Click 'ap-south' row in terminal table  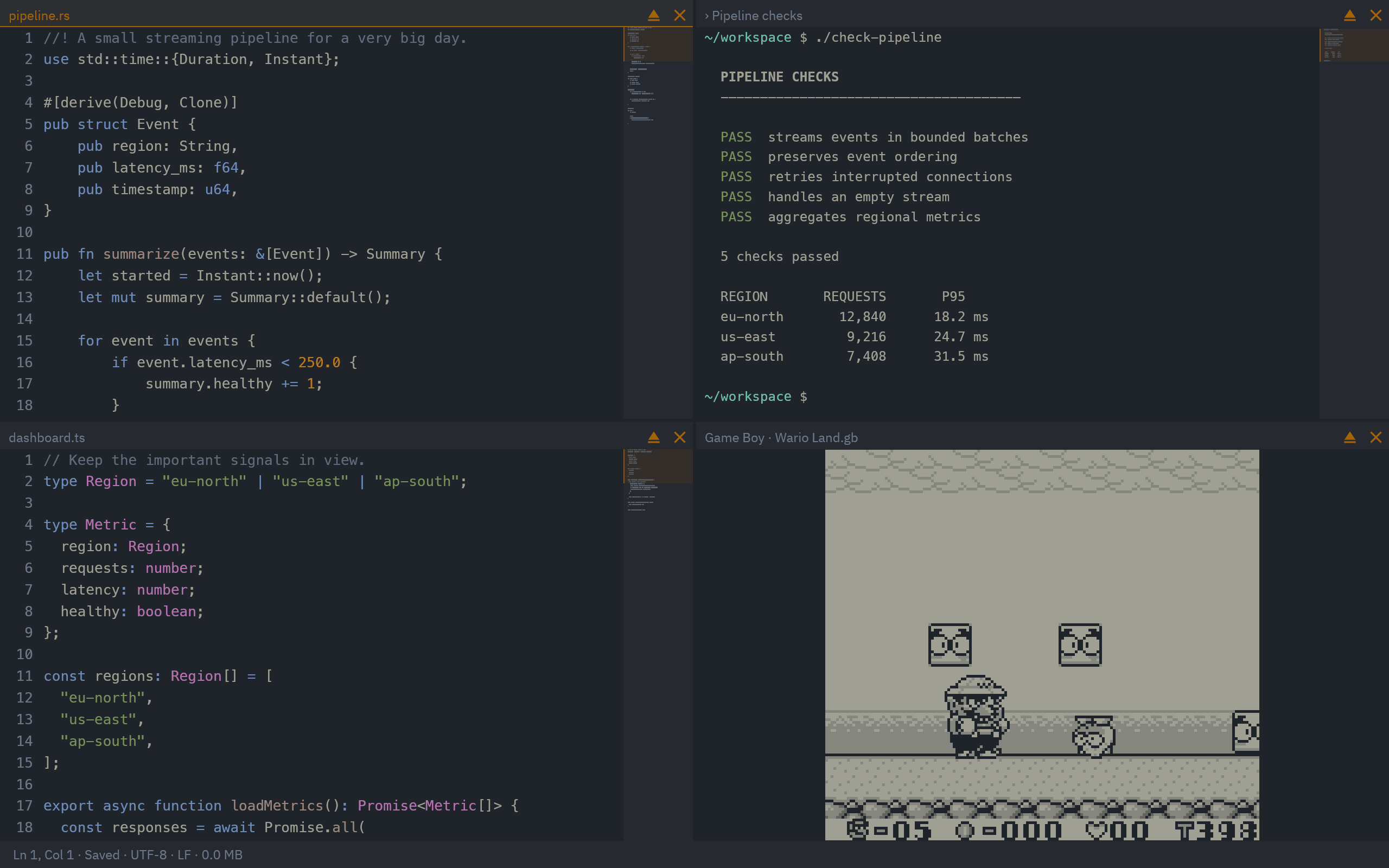tap(854, 356)
